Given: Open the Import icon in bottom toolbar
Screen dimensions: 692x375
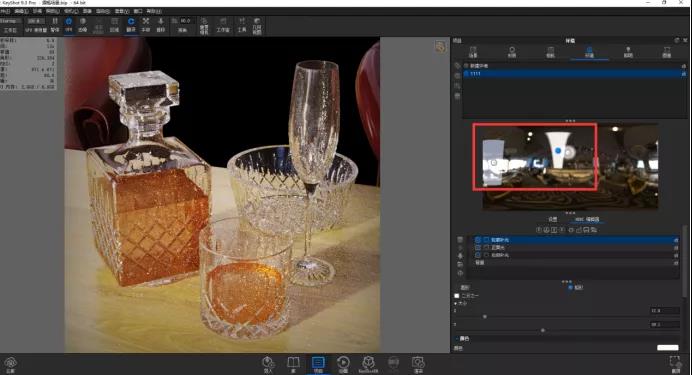Looking at the screenshot, I should (268, 363).
